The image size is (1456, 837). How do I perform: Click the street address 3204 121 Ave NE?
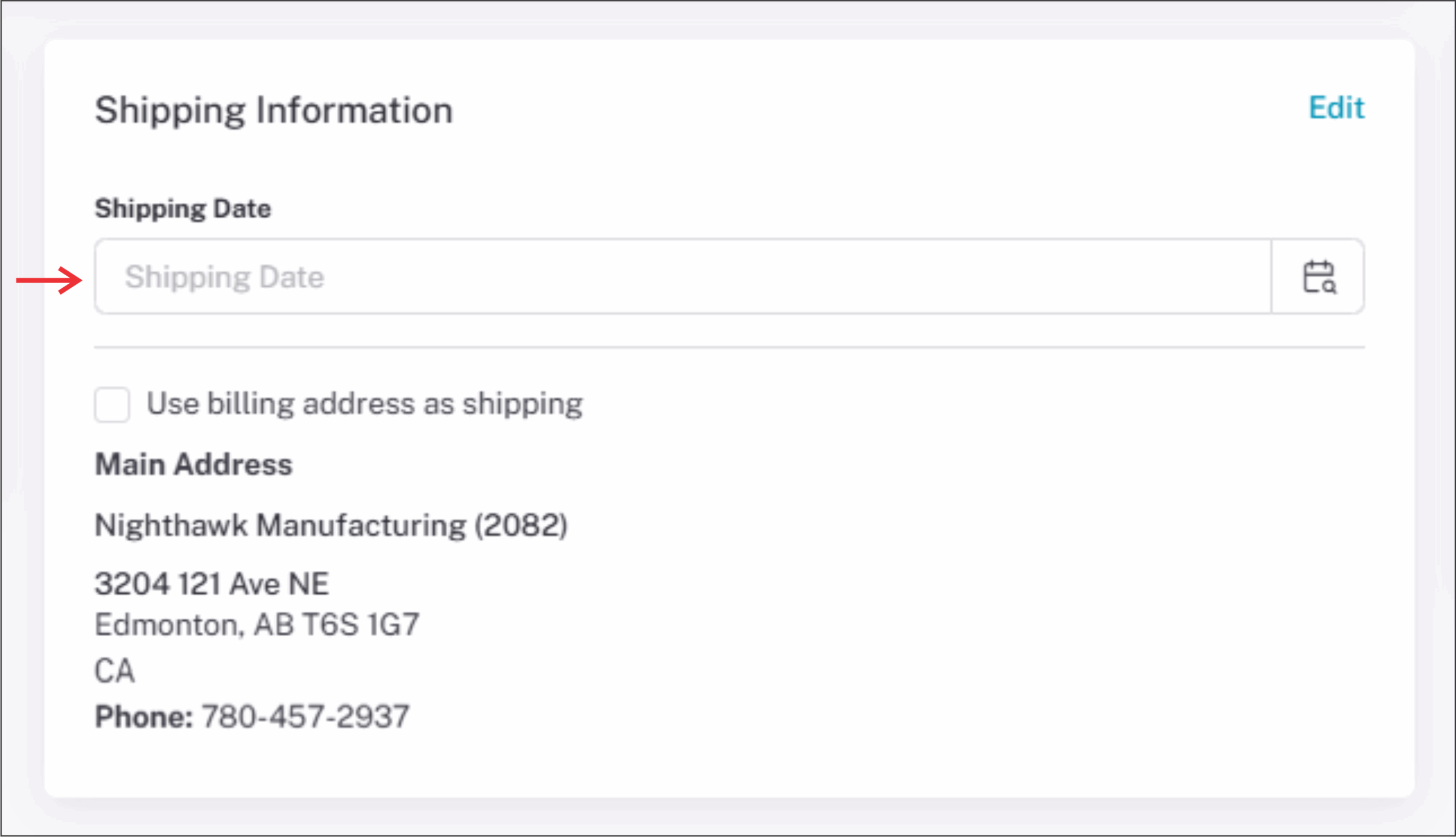pyautogui.click(x=212, y=583)
